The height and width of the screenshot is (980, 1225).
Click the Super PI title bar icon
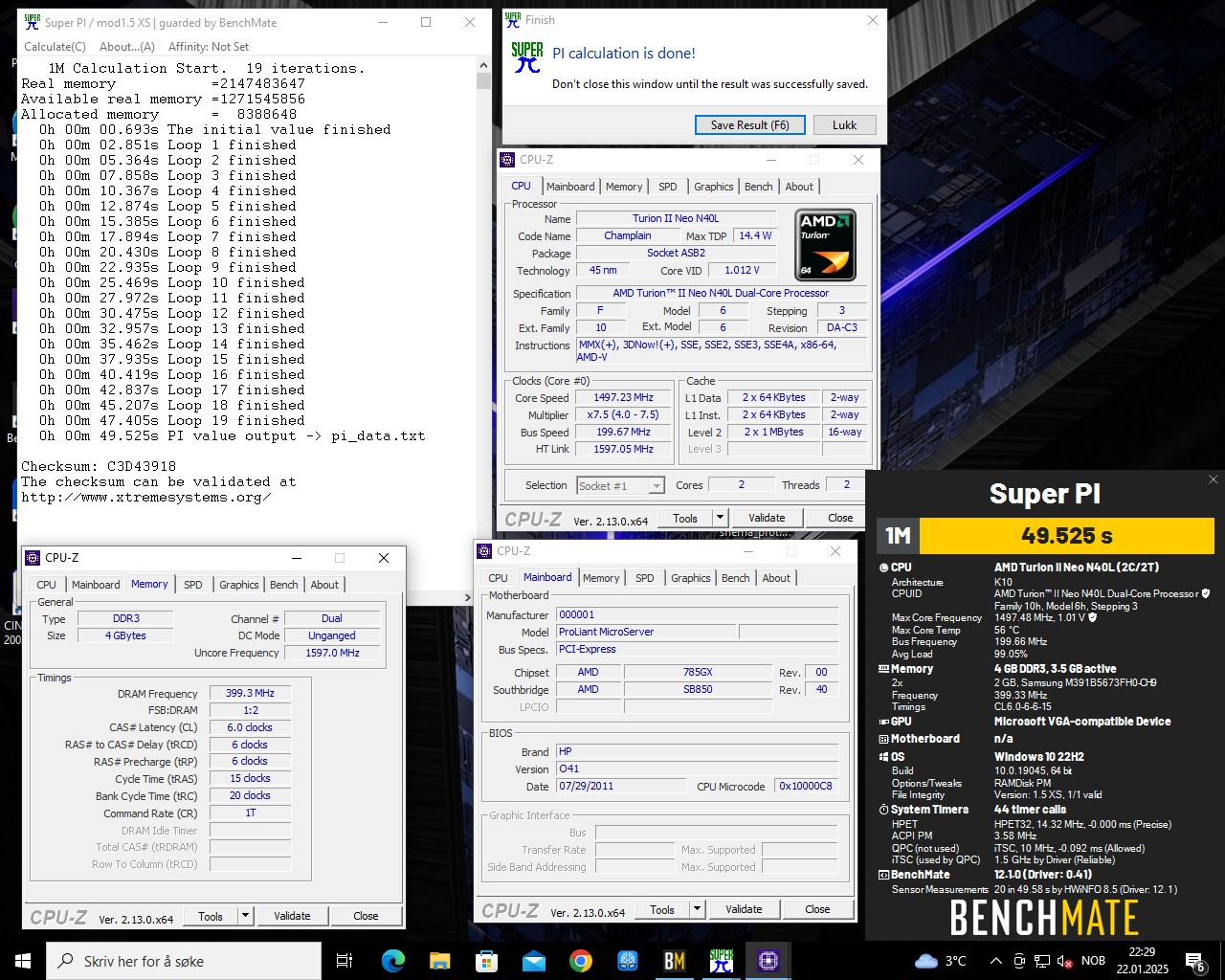click(x=32, y=22)
